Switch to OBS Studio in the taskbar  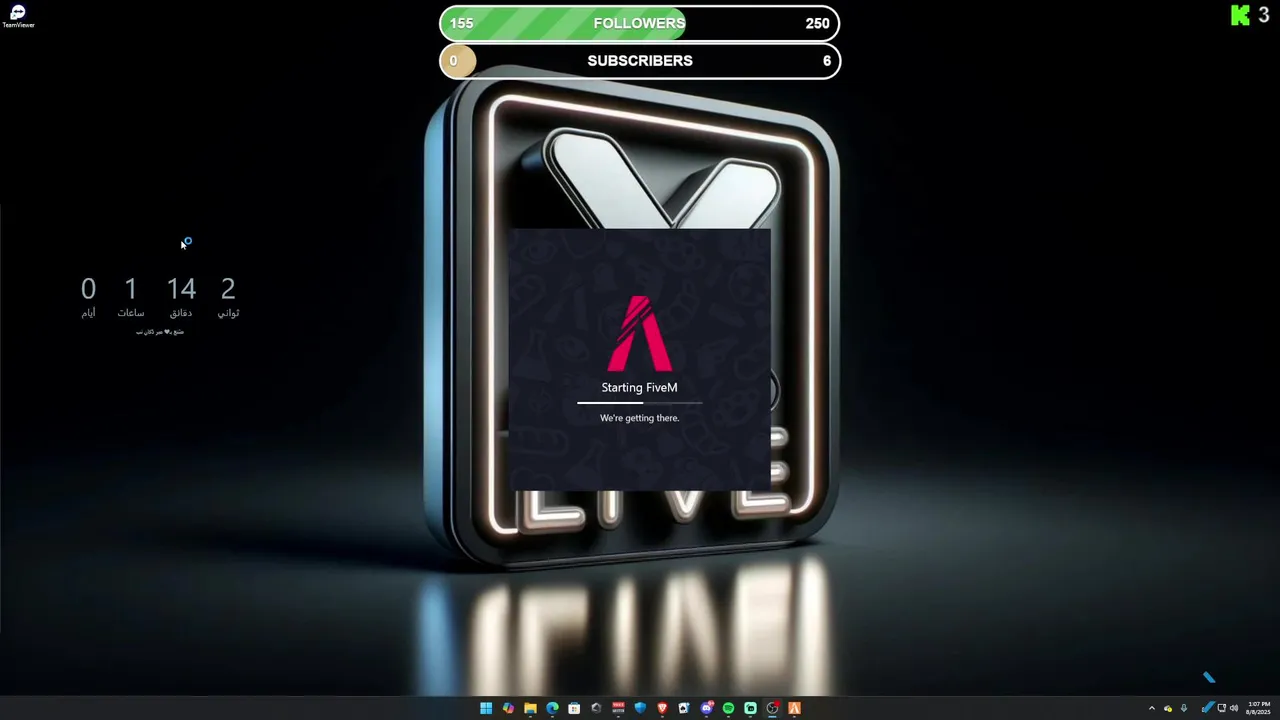(772, 708)
